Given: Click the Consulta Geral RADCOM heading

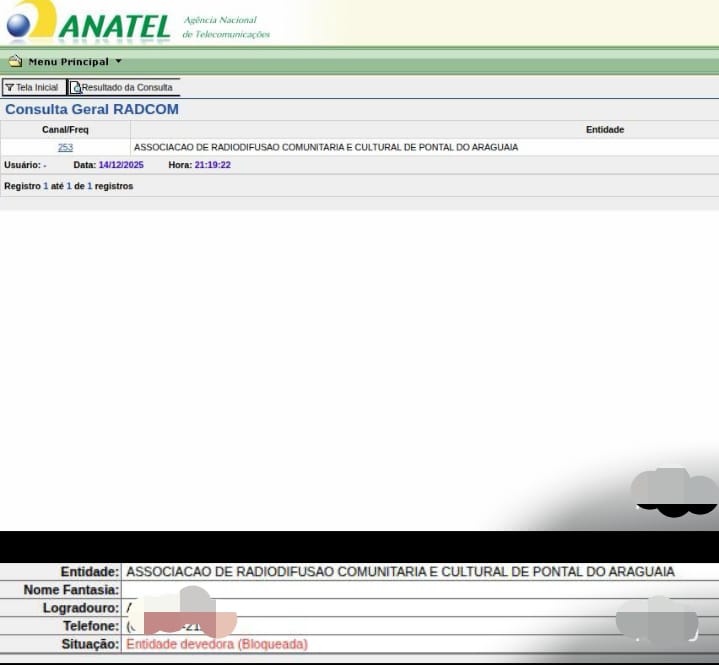Looking at the screenshot, I should pos(92,109).
